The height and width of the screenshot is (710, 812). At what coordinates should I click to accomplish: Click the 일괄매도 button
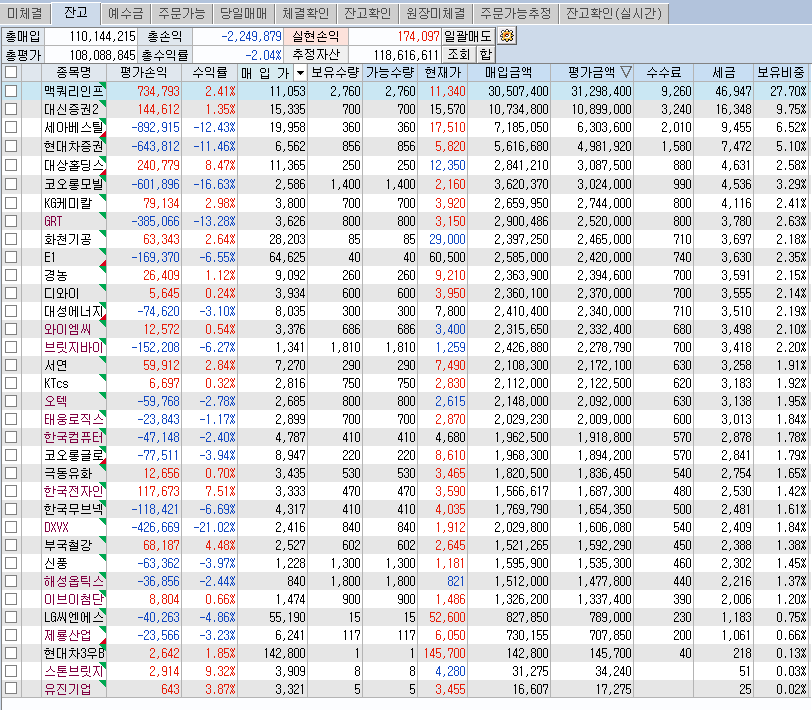click(x=468, y=36)
